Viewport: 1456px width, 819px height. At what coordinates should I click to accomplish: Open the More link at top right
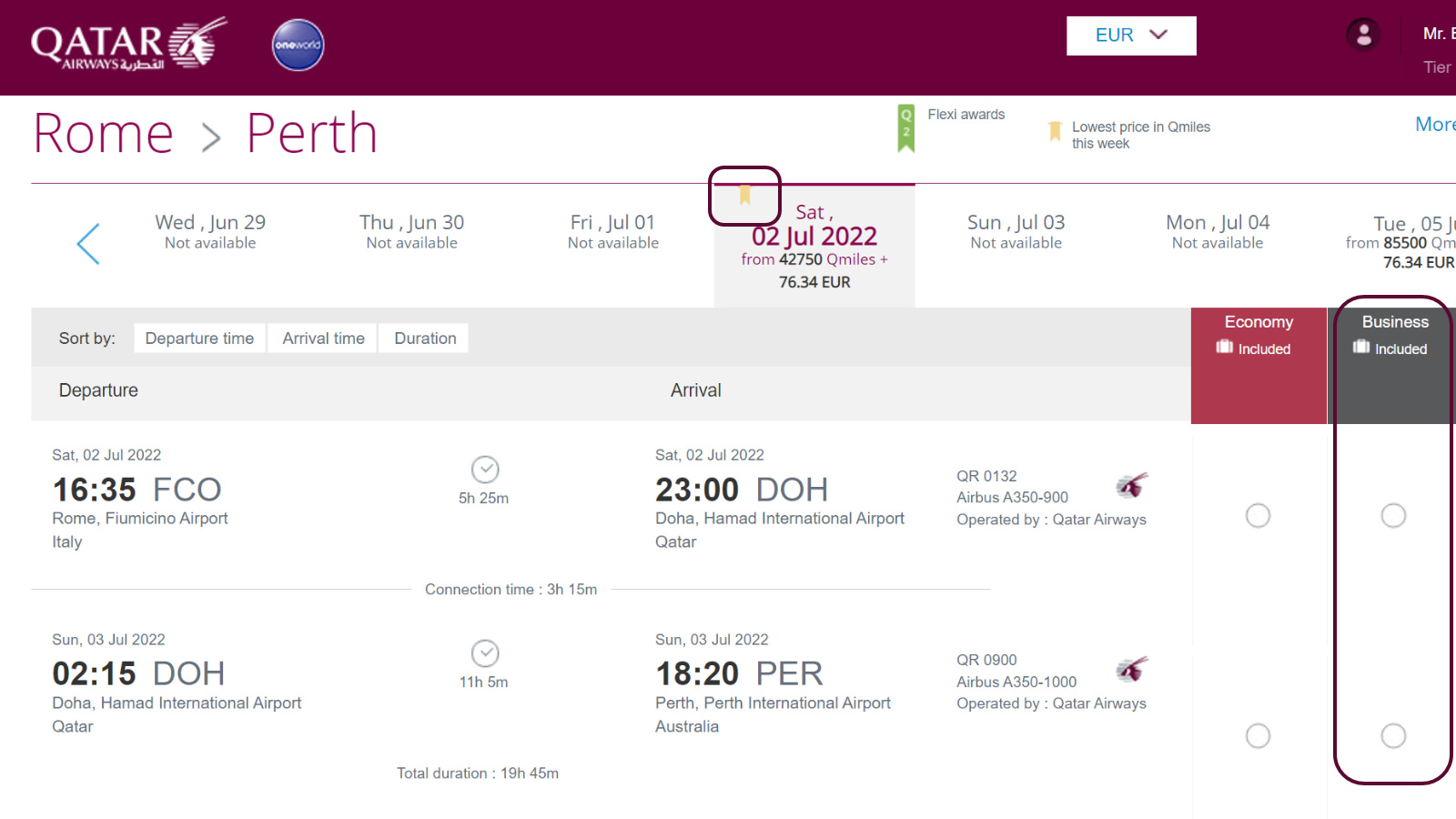(x=1435, y=125)
